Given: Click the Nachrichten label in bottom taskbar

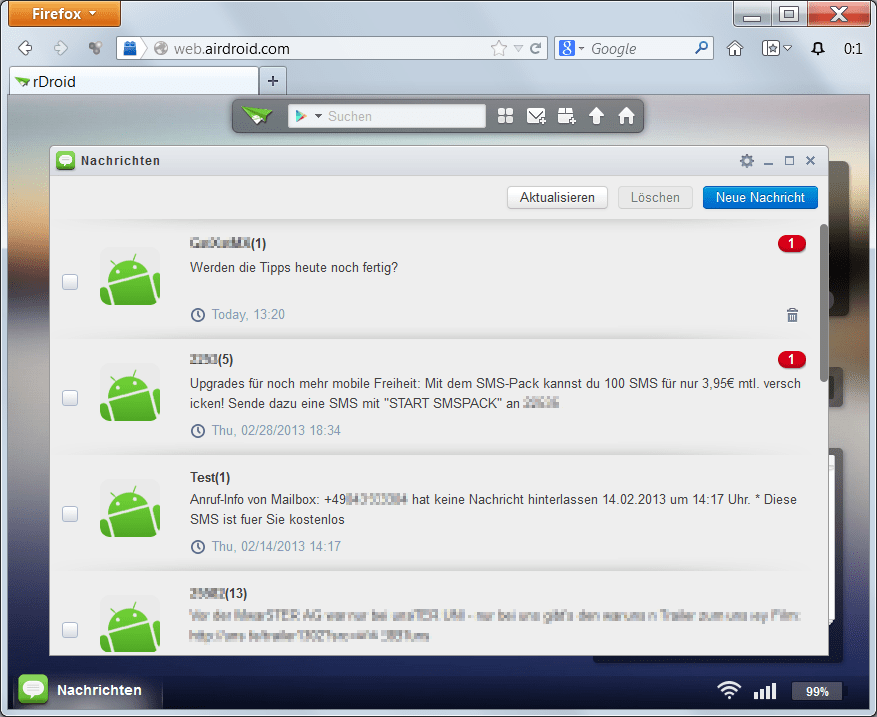Looking at the screenshot, I should tap(99, 690).
